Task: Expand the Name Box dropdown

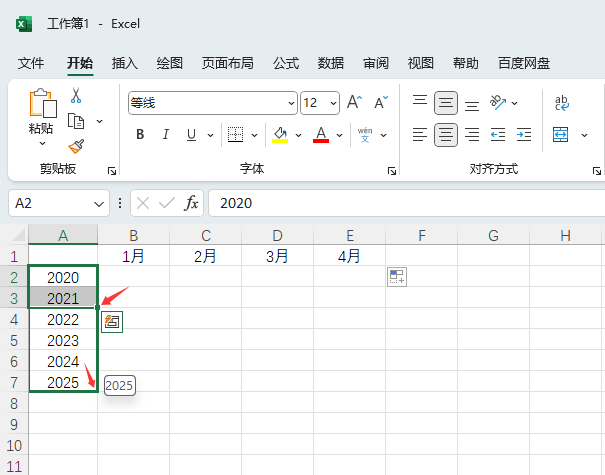Action: coord(99,203)
